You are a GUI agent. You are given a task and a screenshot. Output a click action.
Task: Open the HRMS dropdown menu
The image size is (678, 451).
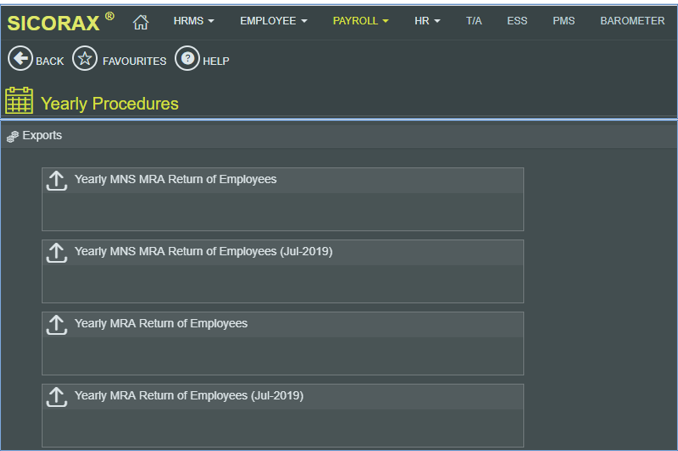tap(194, 21)
